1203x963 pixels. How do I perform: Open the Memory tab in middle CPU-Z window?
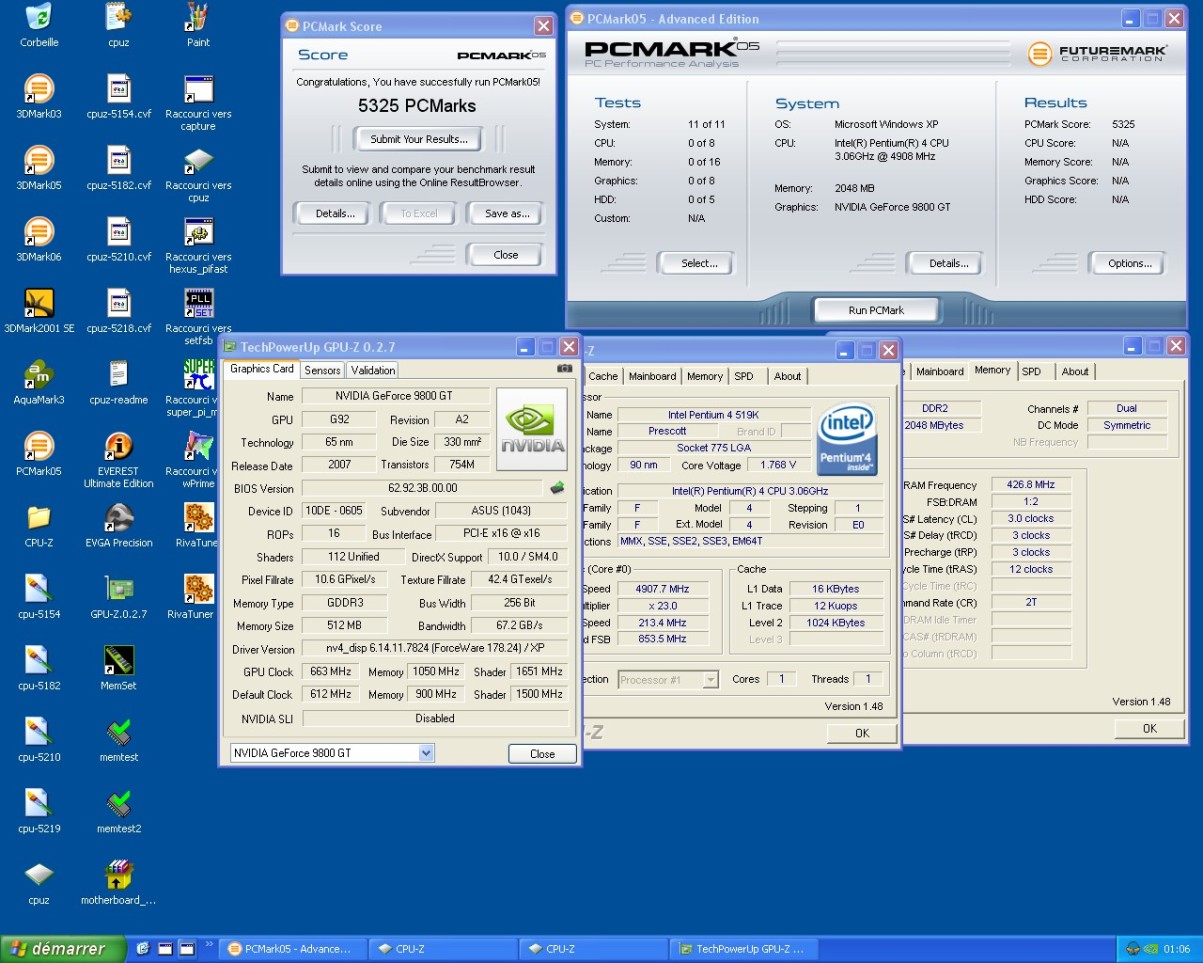[x=704, y=376]
